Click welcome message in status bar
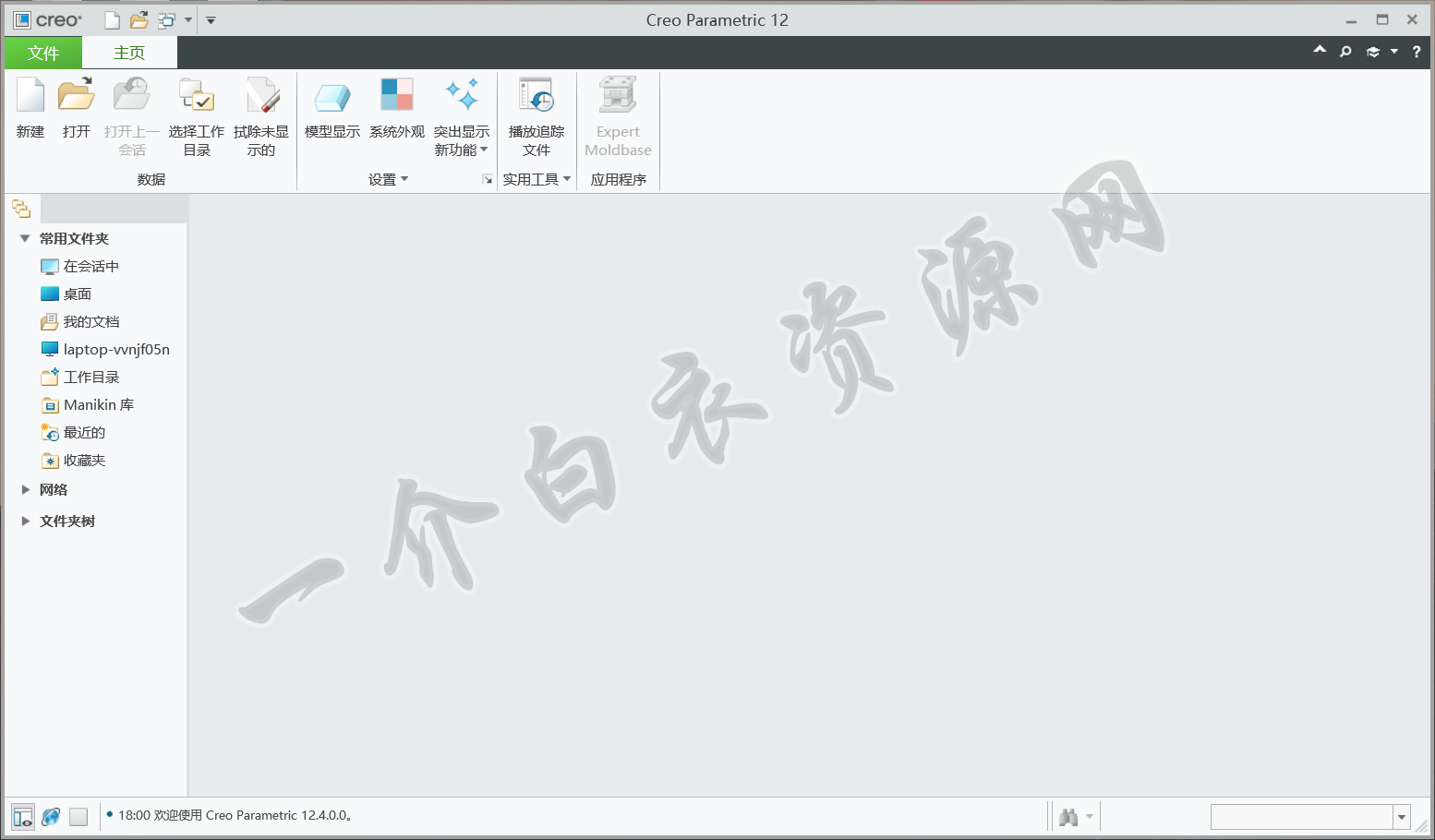This screenshot has height=840, width=1435. point(235,815)
